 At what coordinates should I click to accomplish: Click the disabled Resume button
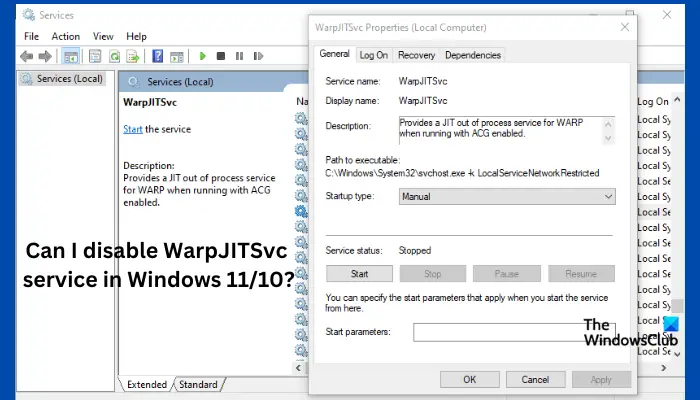coord(581,274)
